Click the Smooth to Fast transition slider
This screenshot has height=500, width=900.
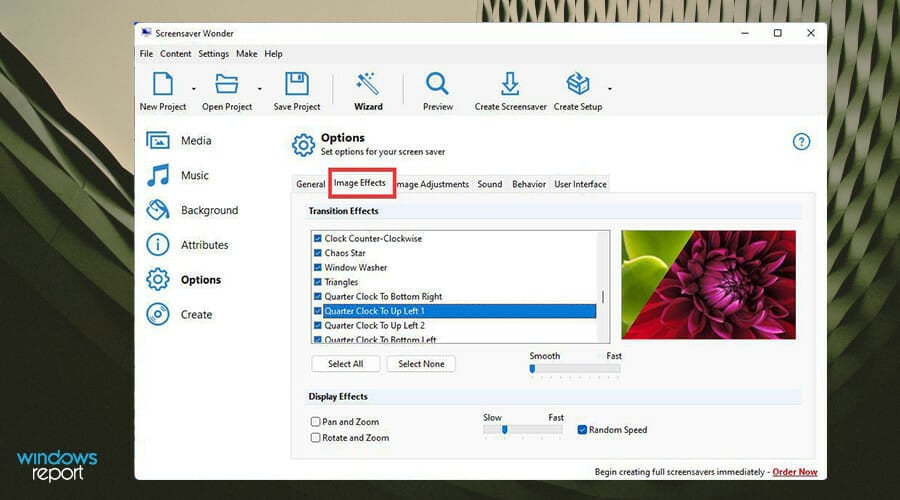pyautogui.click(x=575, y=369)
